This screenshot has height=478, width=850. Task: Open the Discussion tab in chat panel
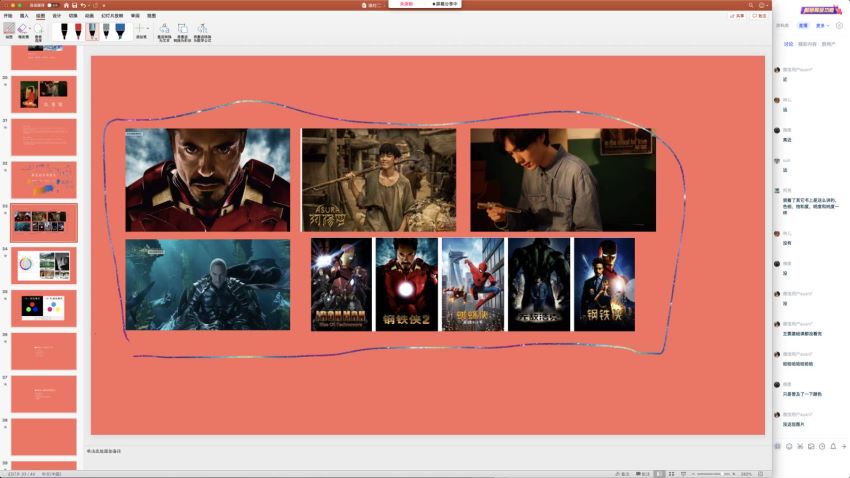click(x=788, y=44)
